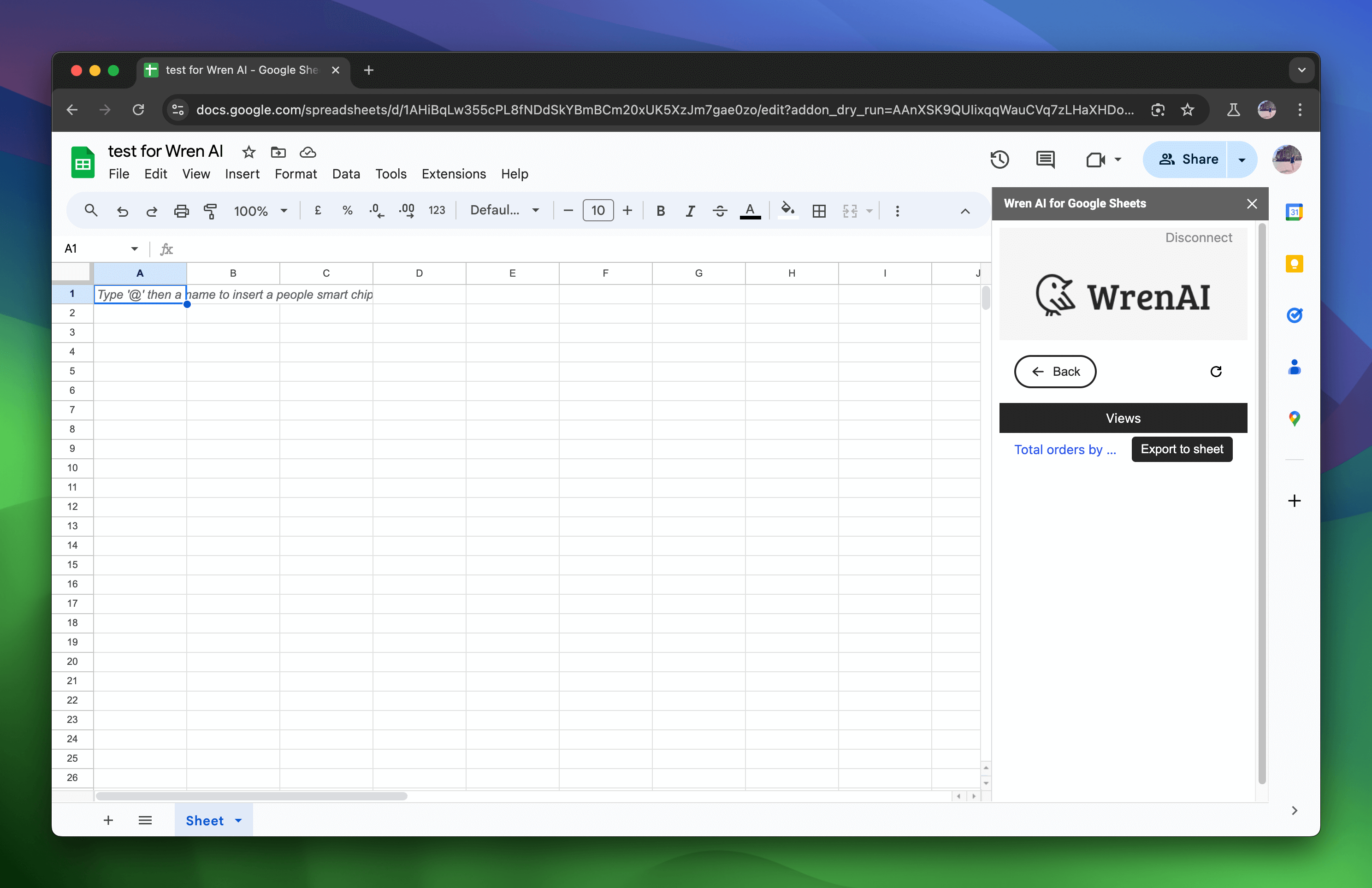This screenshot has height=888, width=1372.
Task: Click the comment history icon
Action: point(1046,159)
